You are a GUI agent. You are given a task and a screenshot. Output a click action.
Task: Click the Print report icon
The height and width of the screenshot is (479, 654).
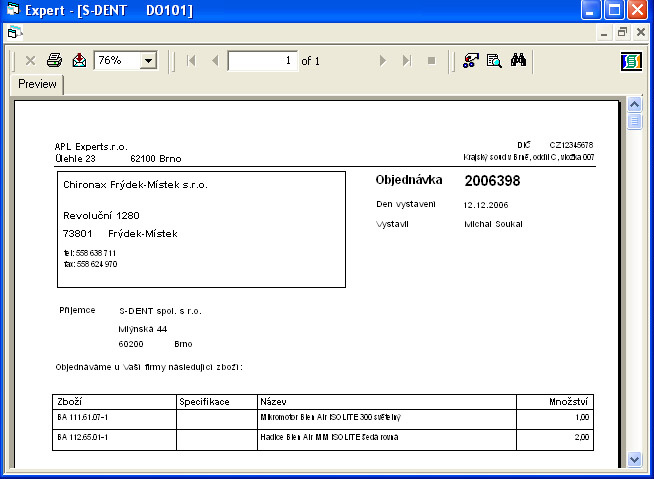(55, 61)
